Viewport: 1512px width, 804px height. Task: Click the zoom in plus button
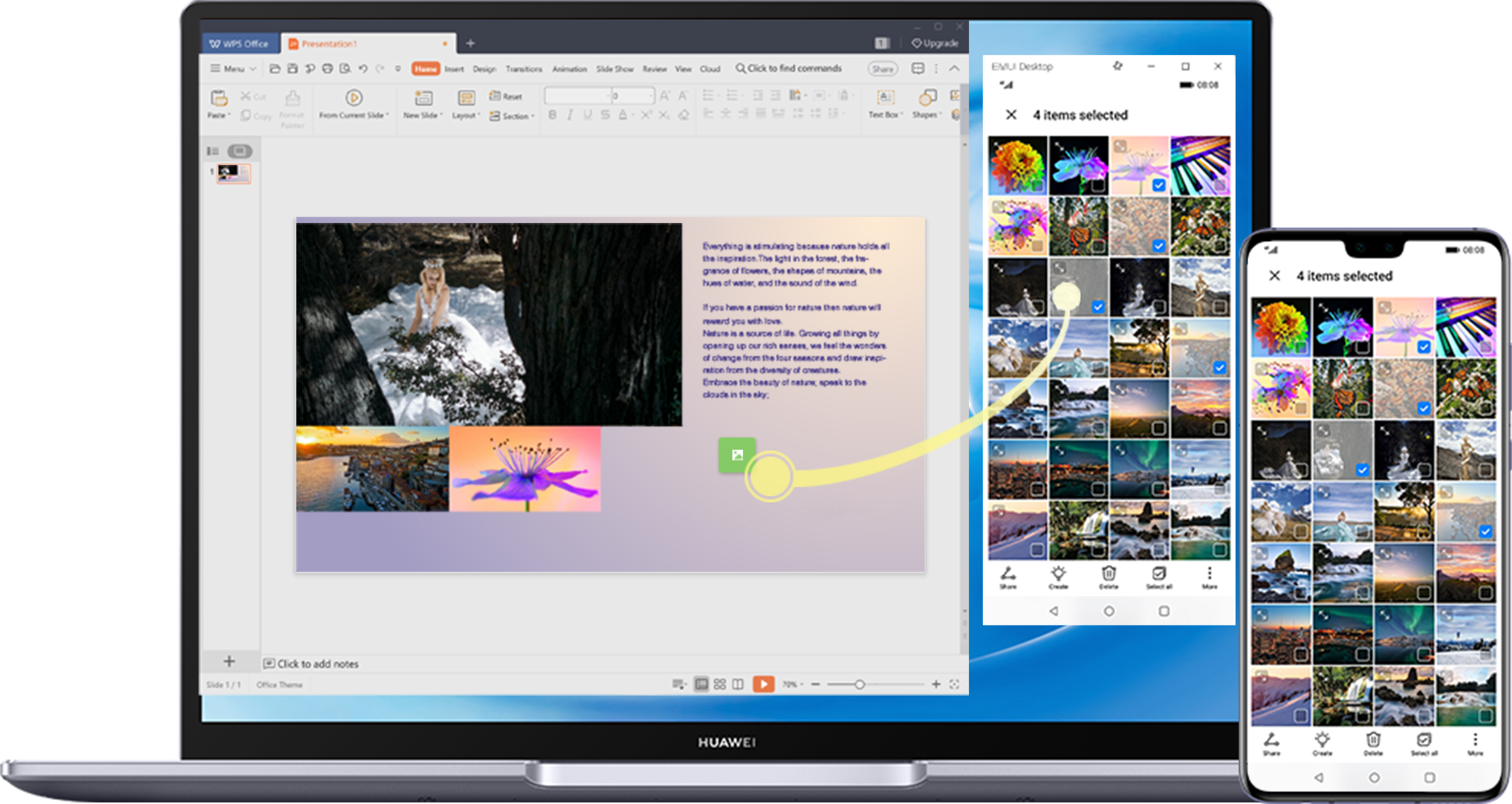pos(935,684)
